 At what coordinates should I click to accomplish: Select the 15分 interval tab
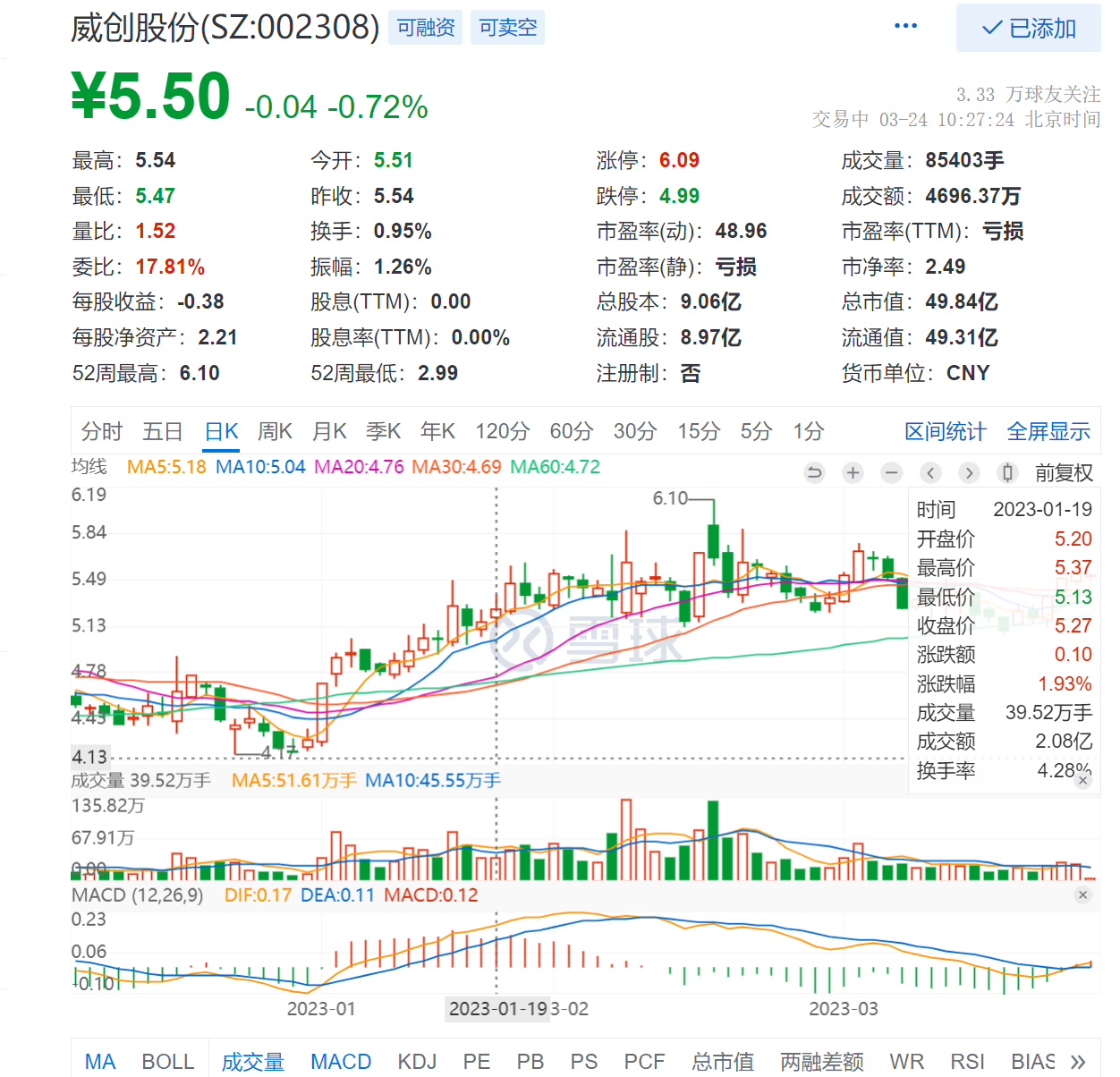pyautogui.click(x=699, y=432)
